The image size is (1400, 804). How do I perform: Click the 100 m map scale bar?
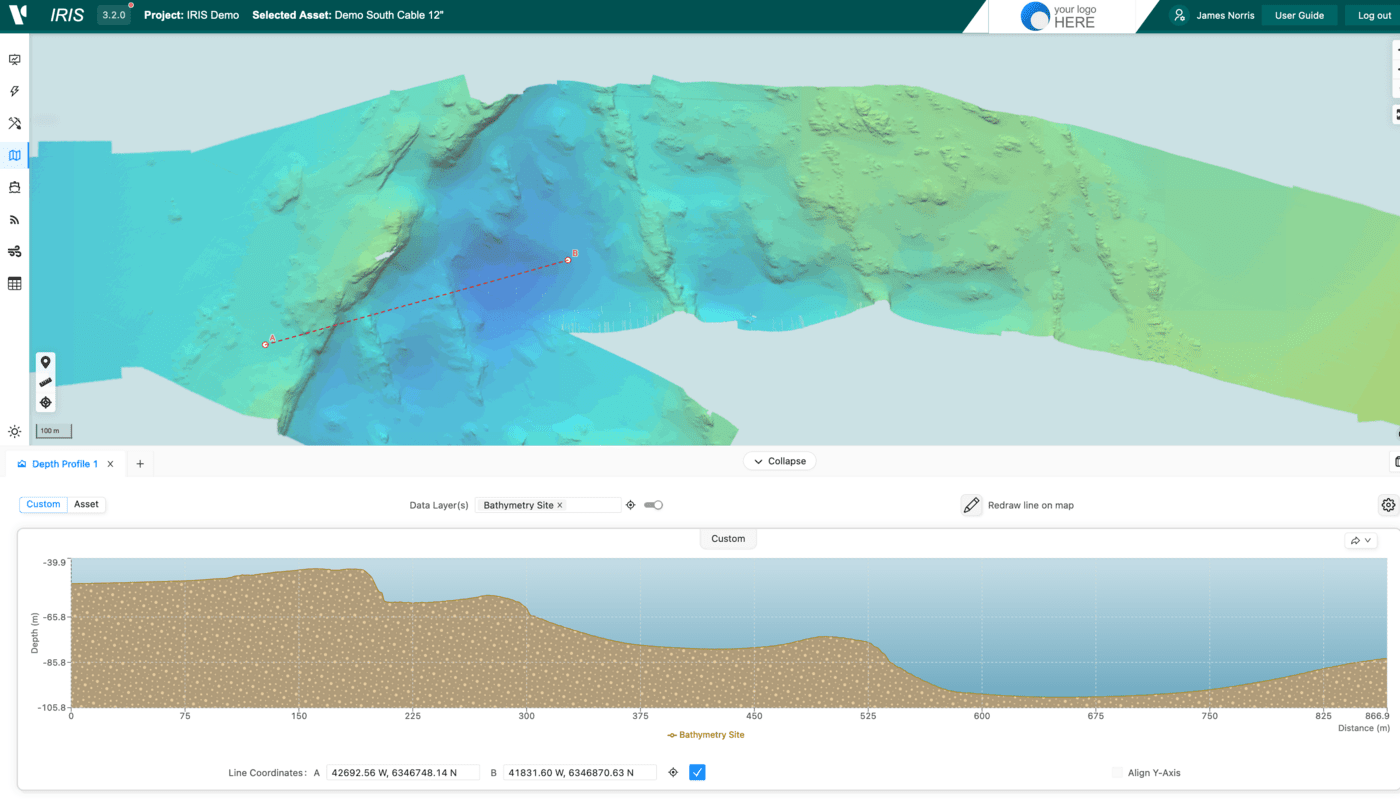point(54,431)
